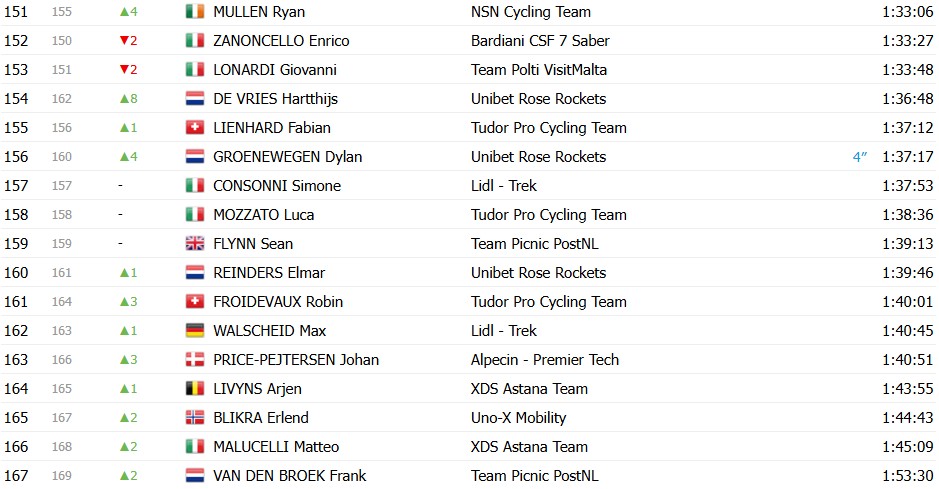Open Bardiani CSF 7 Saber team link
Viewport: 939px width, 489px height.
point(540,41)
